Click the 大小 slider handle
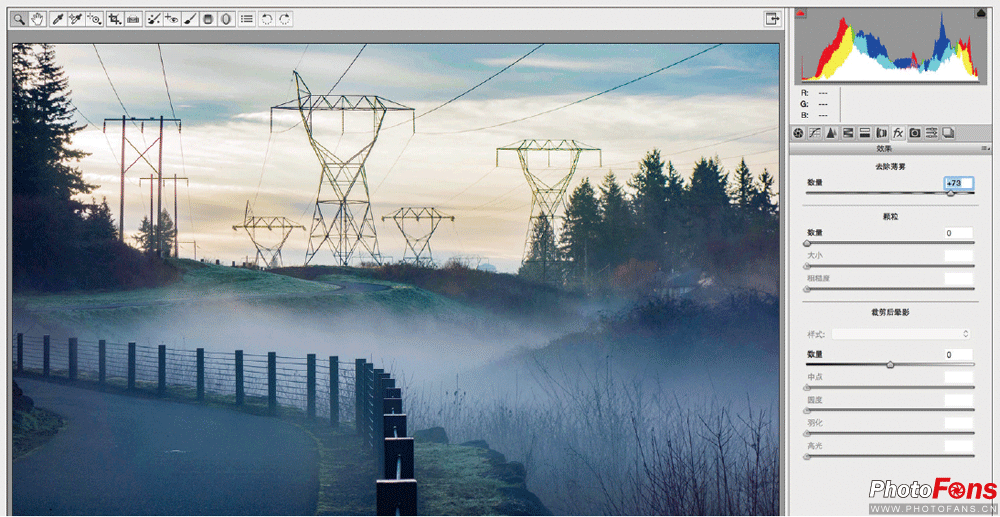Image resolution: width=1000 pixels, height=517 pixels. [807, 266]
